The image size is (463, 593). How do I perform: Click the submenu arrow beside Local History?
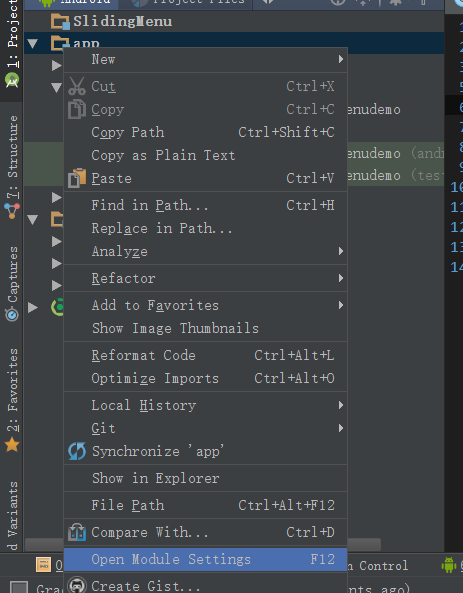341,405
